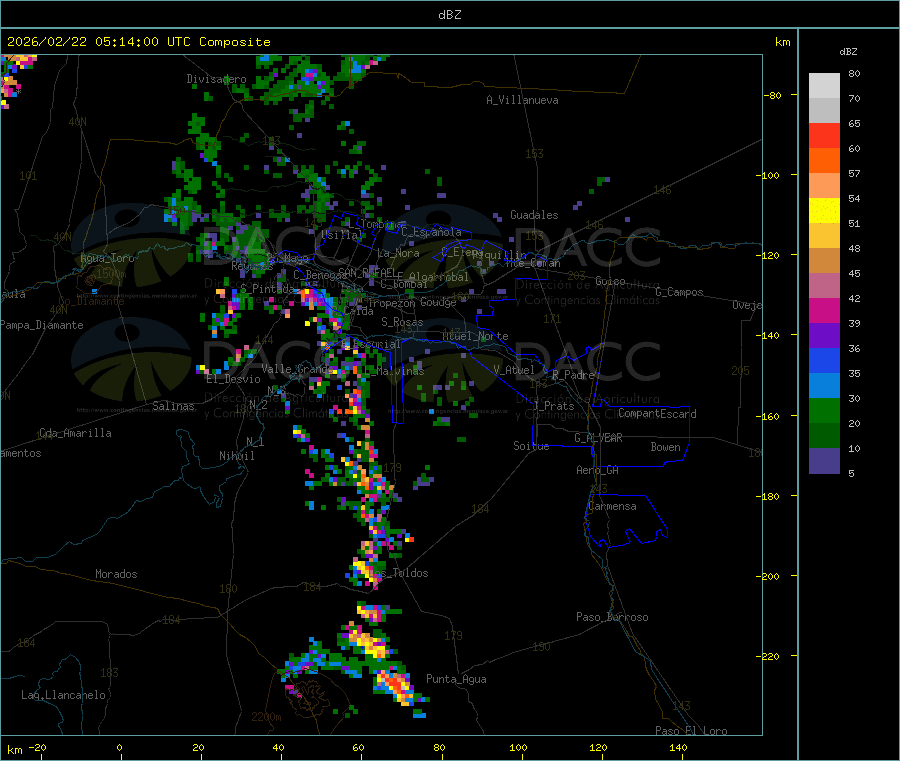
Task: Click the 'Carmensa' map label
Action: click(x=612, y=506)
